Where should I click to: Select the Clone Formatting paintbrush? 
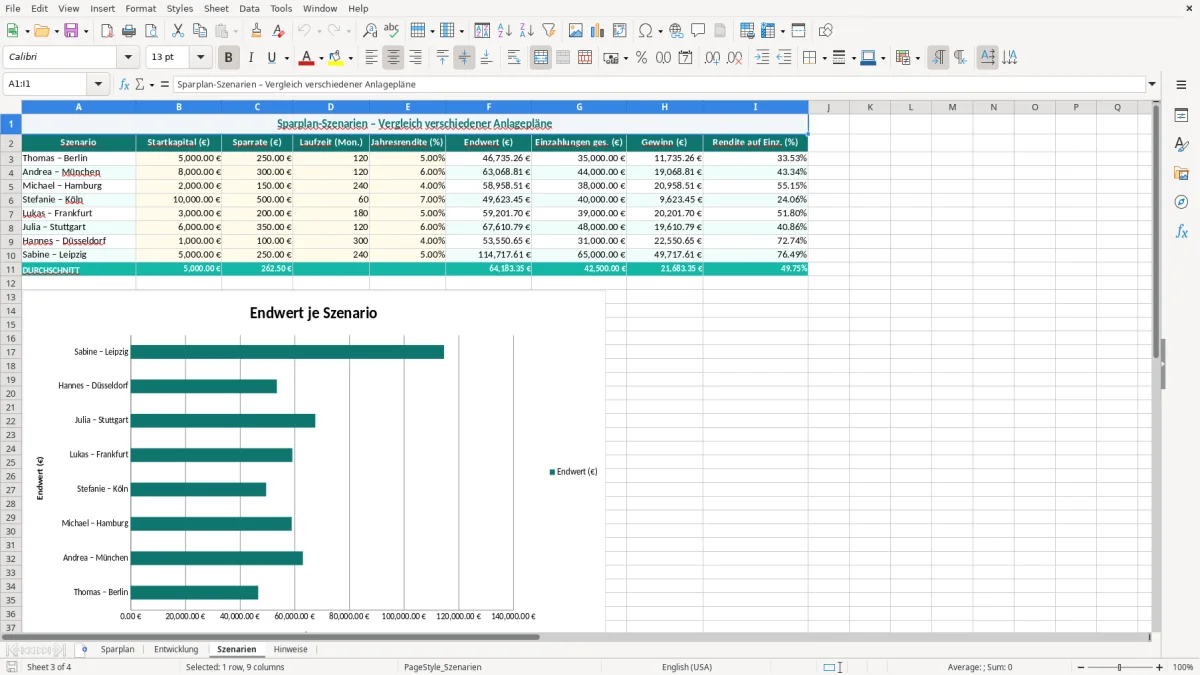click(257, 31)
